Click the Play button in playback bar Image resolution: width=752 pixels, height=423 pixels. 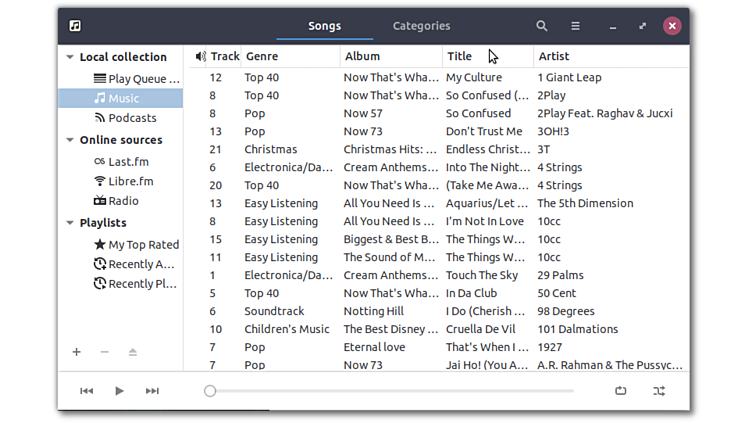(x=119, y=391)
